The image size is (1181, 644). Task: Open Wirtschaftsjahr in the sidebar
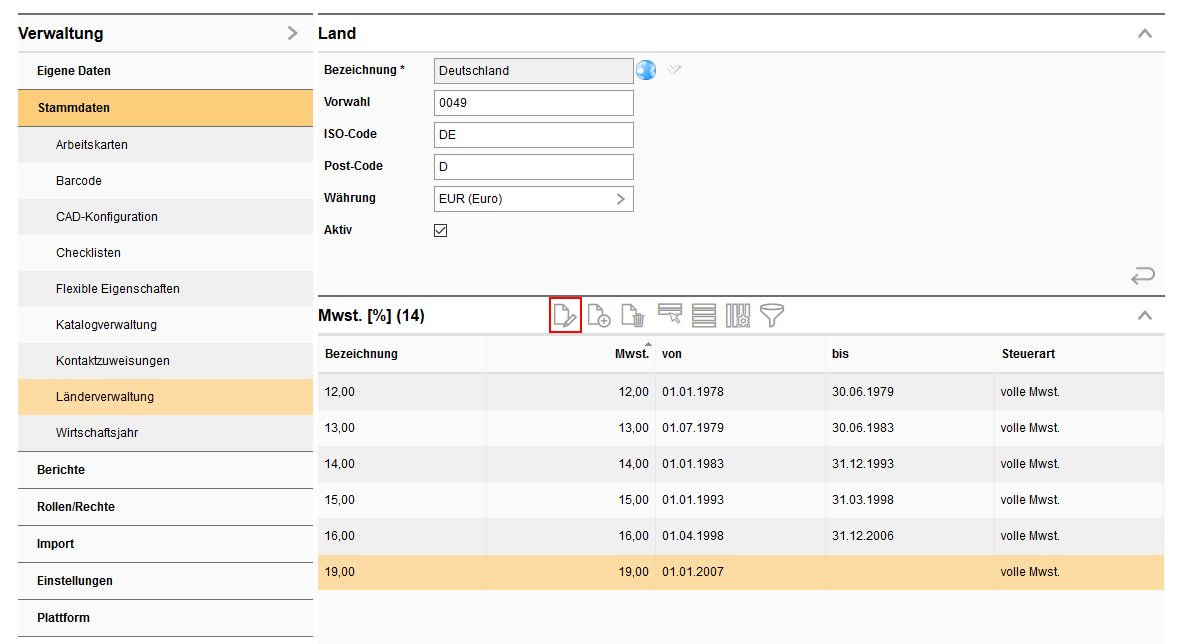96,433
